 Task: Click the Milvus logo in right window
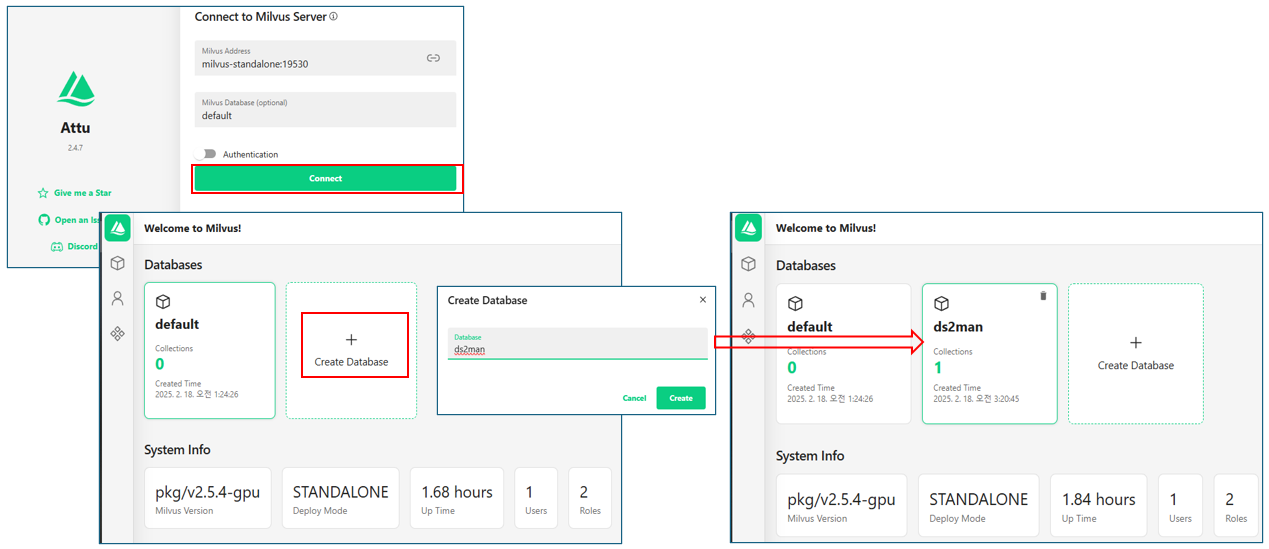click(749, 228)
